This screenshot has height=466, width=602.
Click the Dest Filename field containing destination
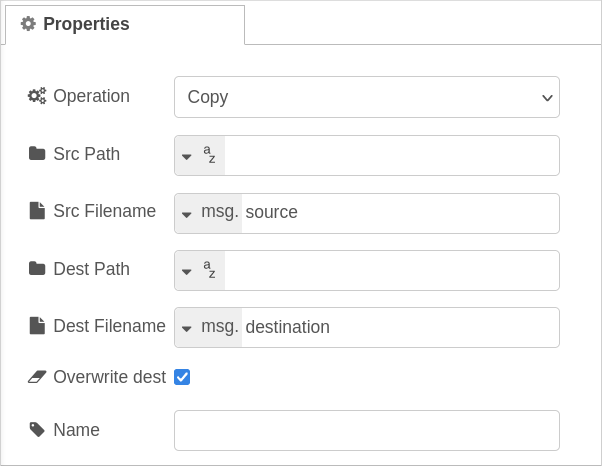click(400, 327)
